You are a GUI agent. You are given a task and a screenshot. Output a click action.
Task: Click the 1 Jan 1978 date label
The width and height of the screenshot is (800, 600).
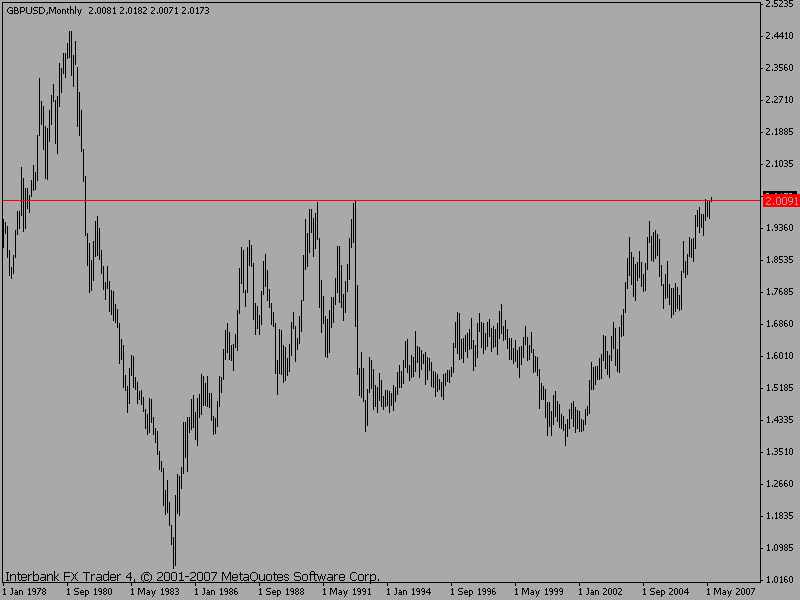(x=25, y=592)
